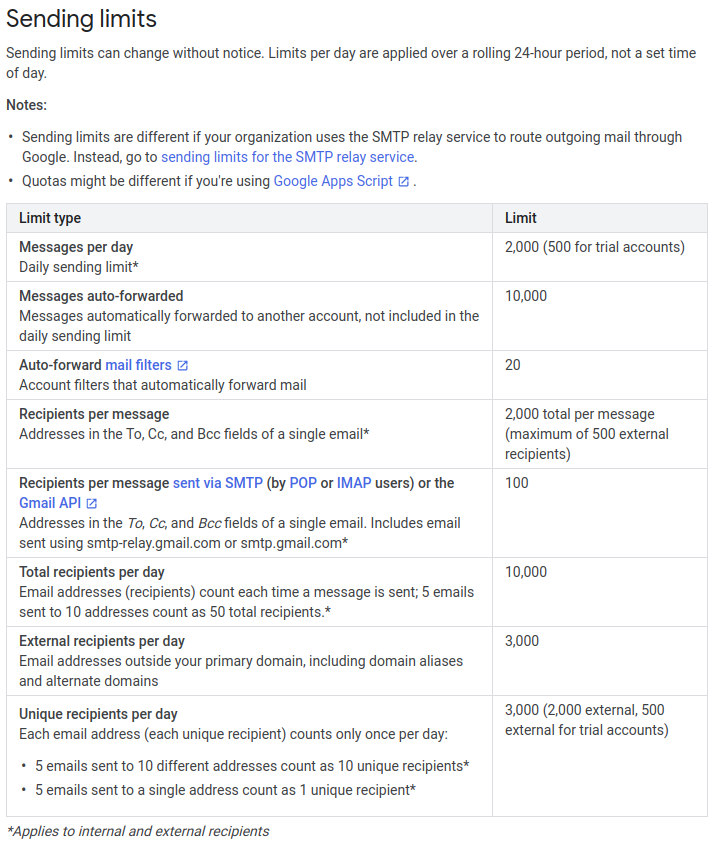Click the Unique recipients per day row title
This screenshot has height=848, width=716.
(98, 714)
